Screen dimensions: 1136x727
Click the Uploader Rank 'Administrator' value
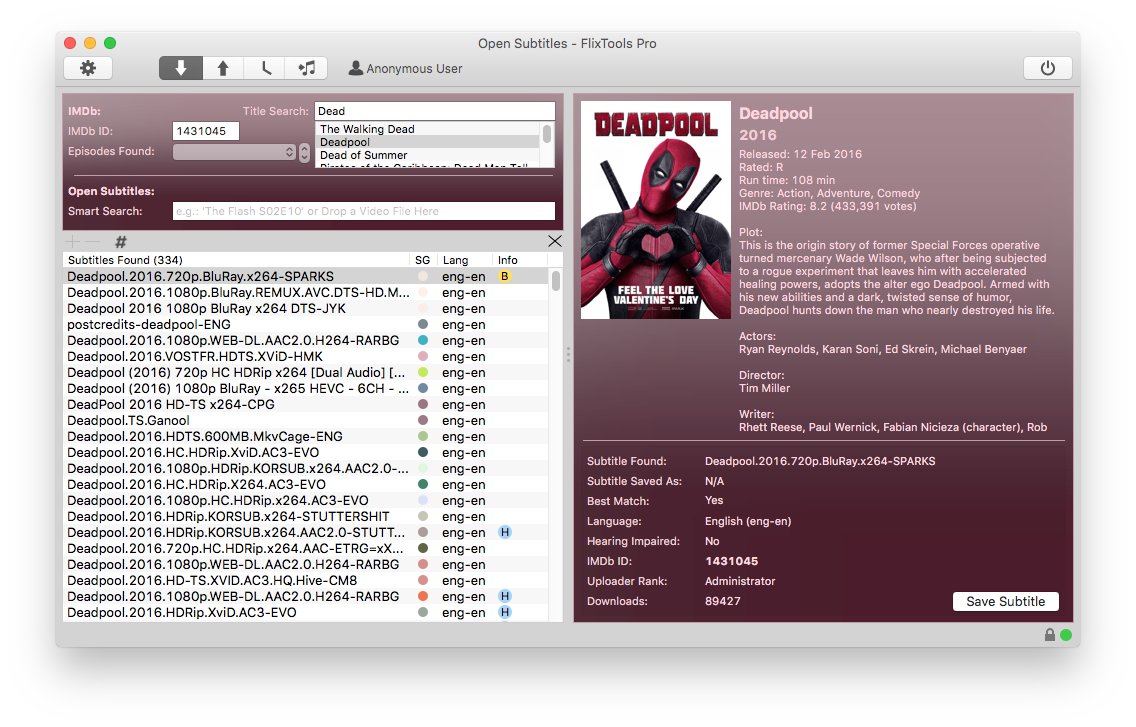click(740, 581)
